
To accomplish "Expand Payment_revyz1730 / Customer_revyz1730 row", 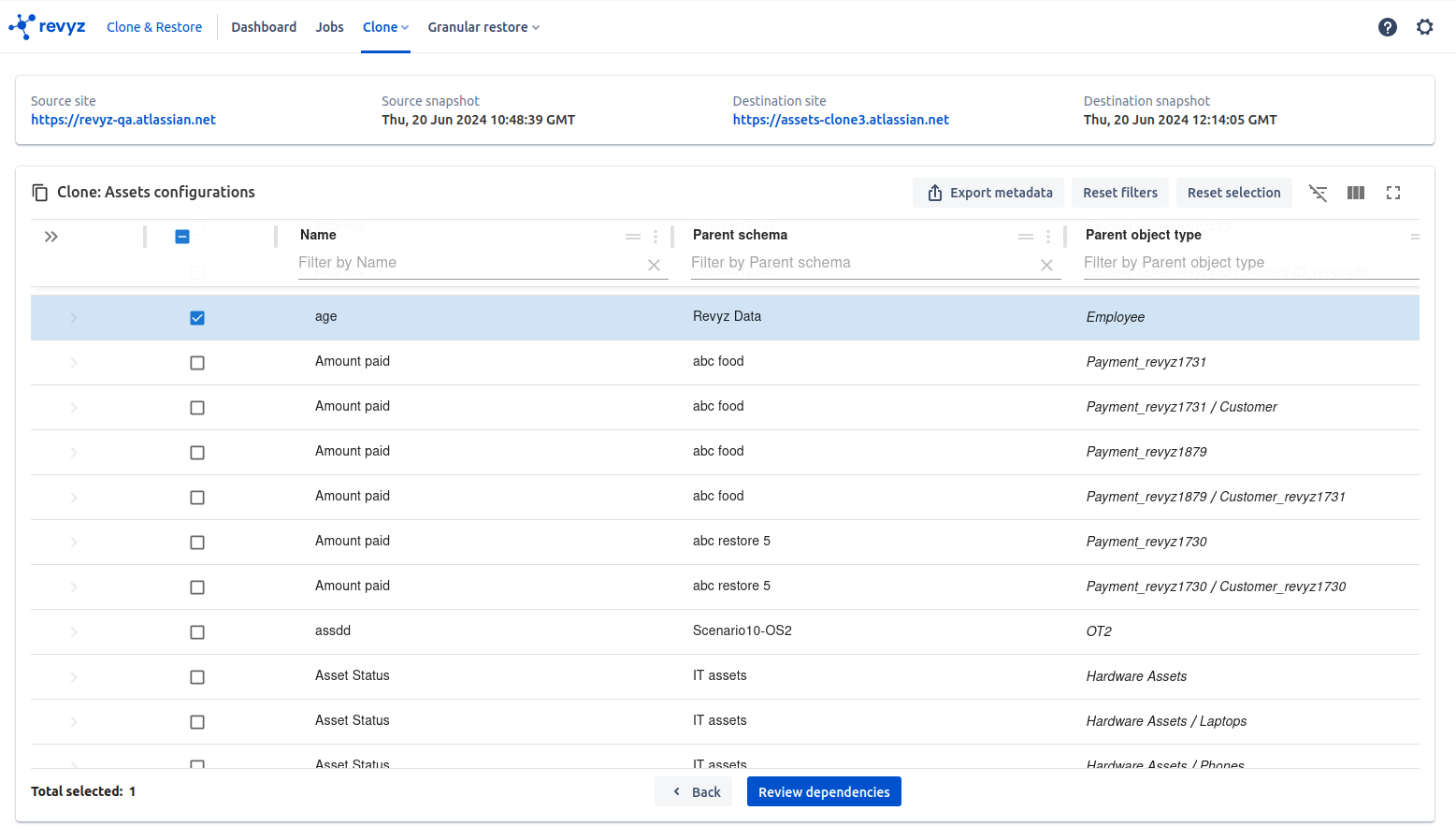I will coord(74,587).
